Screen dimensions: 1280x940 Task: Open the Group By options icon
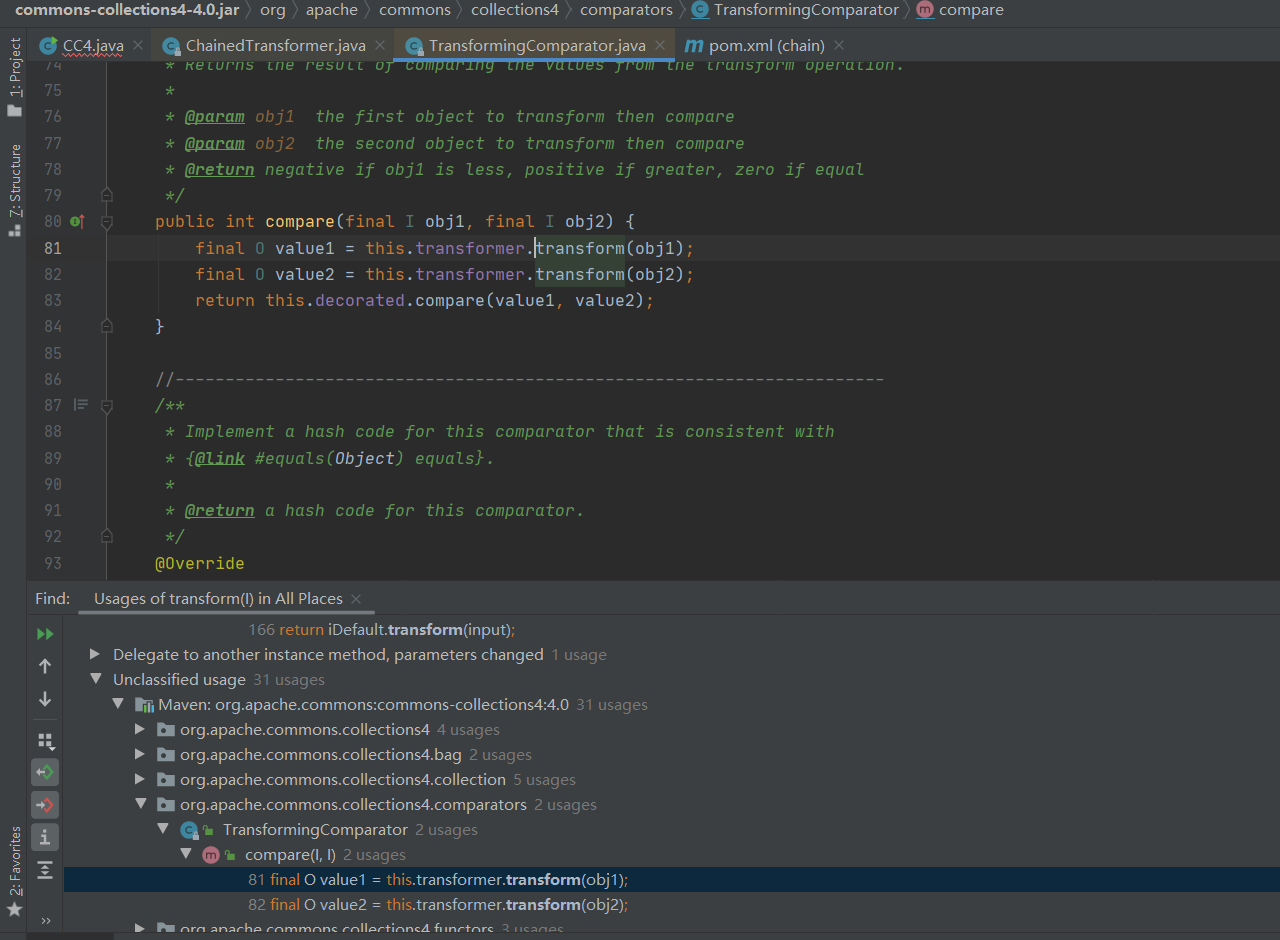pyautogui.click(x=45, y=741)
